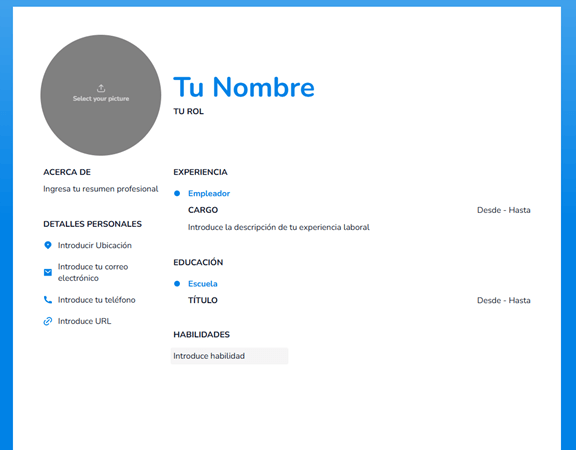Click the 'Select your picture' photo placeholder

(x=101, y=95)
